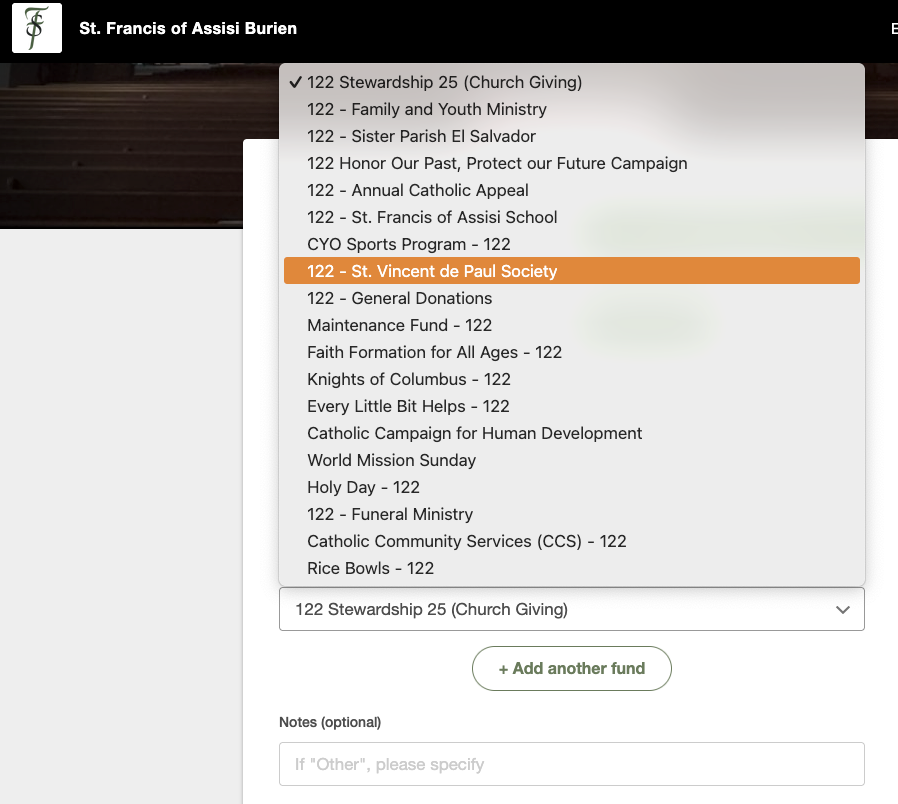This screenshot has height=804, width=898.
Task: Pick Rice Bowls - 122 fund
Action: (x=572, y=568)
